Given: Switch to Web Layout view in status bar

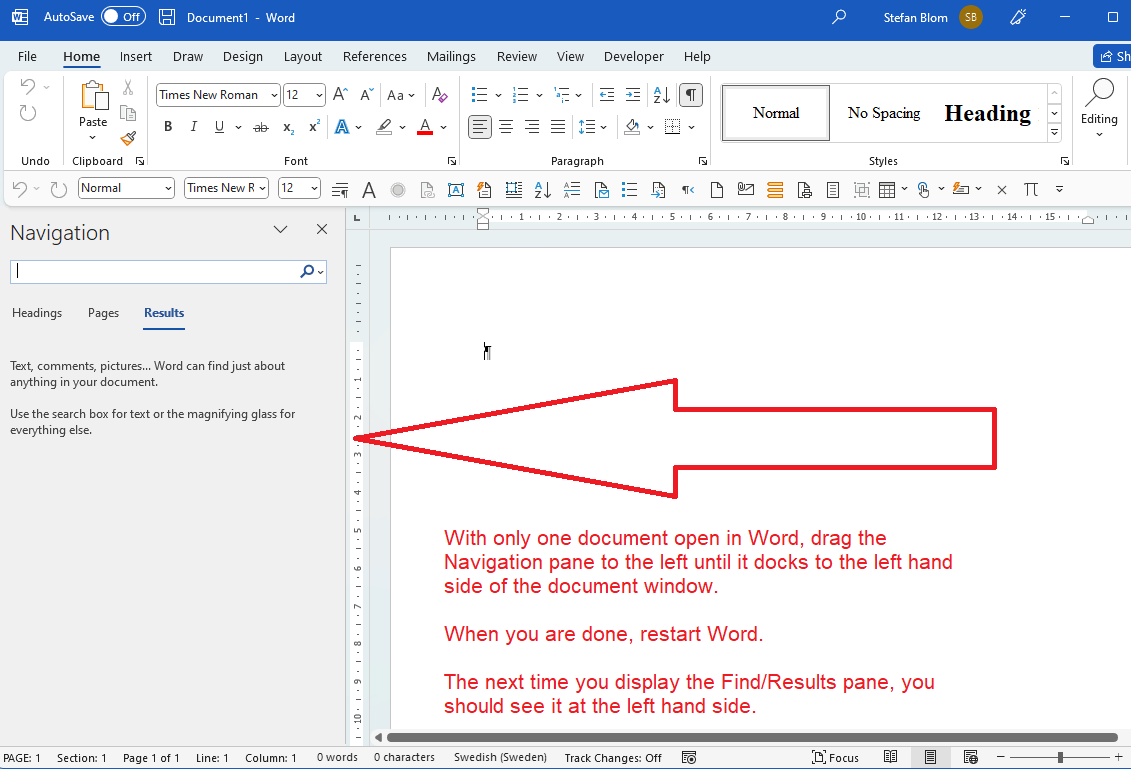Looking at the screenshot, I should click(971, 757).
